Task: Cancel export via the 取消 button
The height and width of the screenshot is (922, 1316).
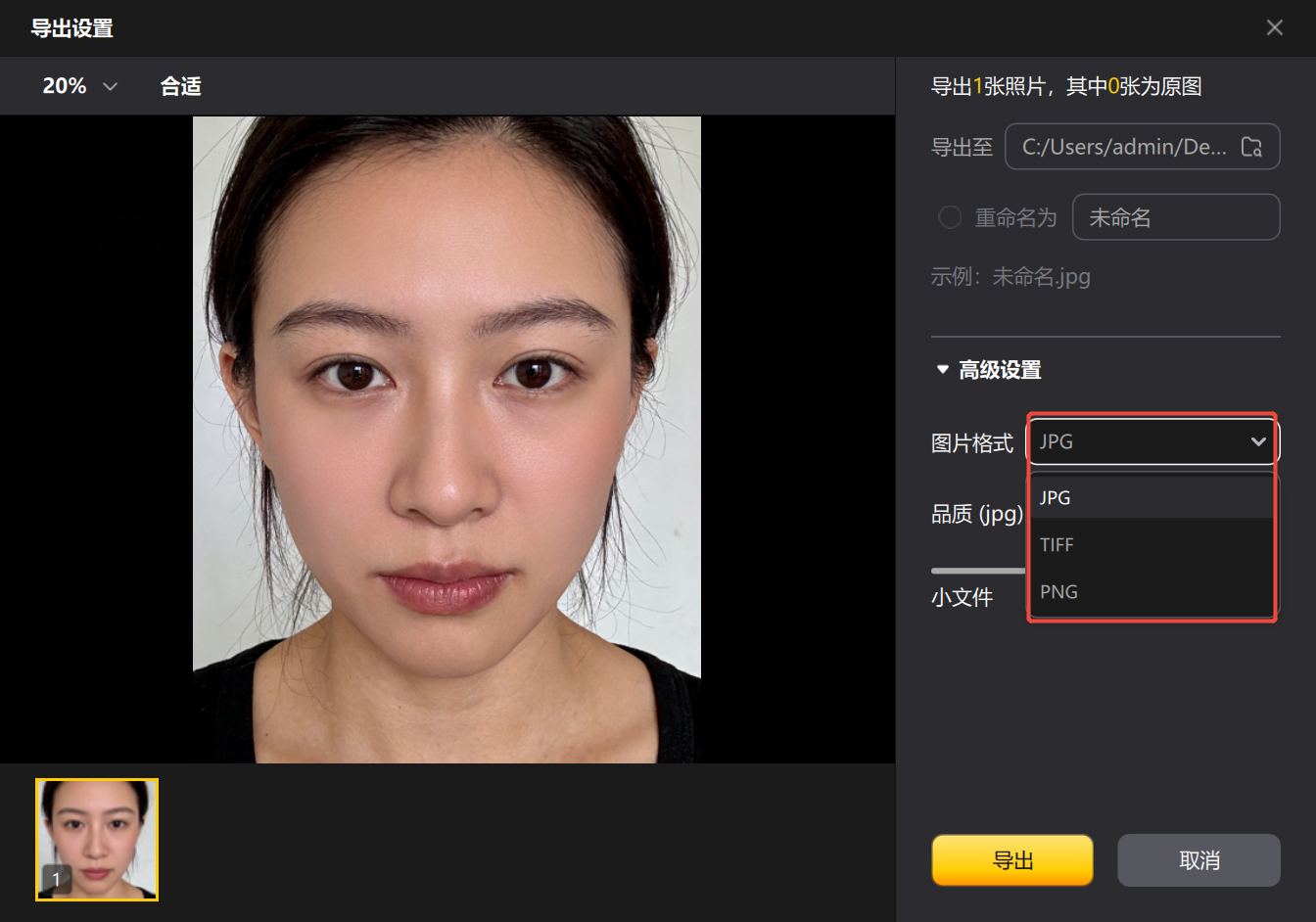Action: [1198, 859]
